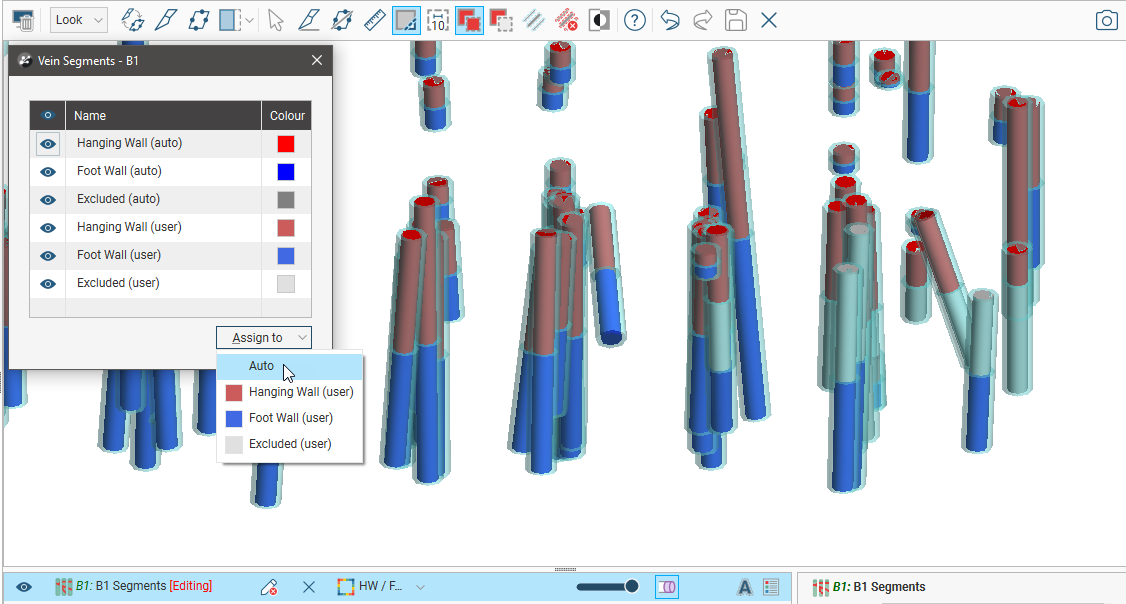Image resolution: width=1126 pixels, height=604 pixels.
Task: Toggle B1 Segments visibility eye in scene list
Action: 24,587
